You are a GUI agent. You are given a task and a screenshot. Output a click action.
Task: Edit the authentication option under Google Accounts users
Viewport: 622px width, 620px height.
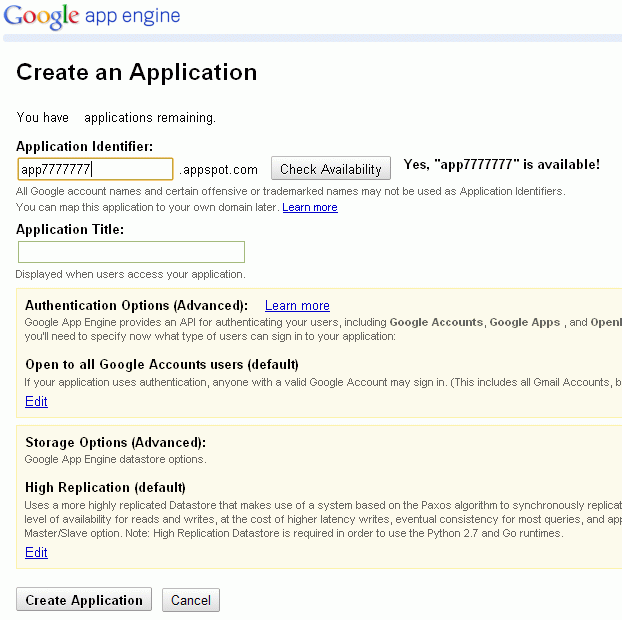(x=36, y=401)
